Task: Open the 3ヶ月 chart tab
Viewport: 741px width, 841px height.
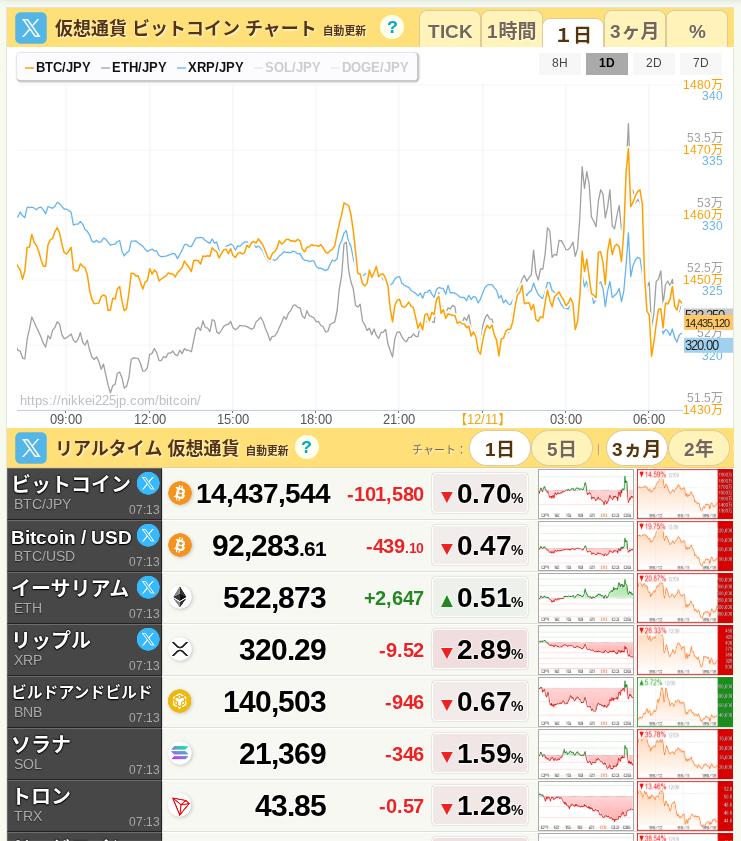Action: coord(634,31)
